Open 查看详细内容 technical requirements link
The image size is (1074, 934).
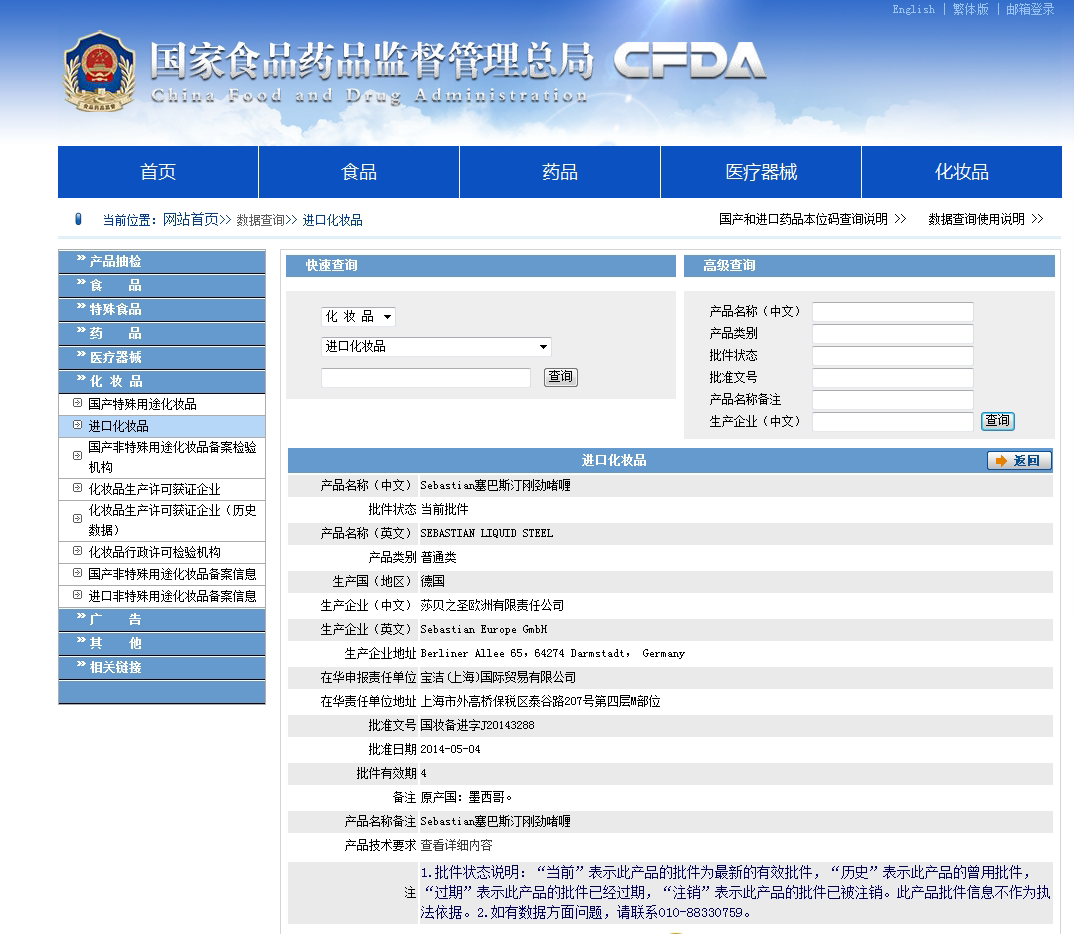tap(456, 845)
